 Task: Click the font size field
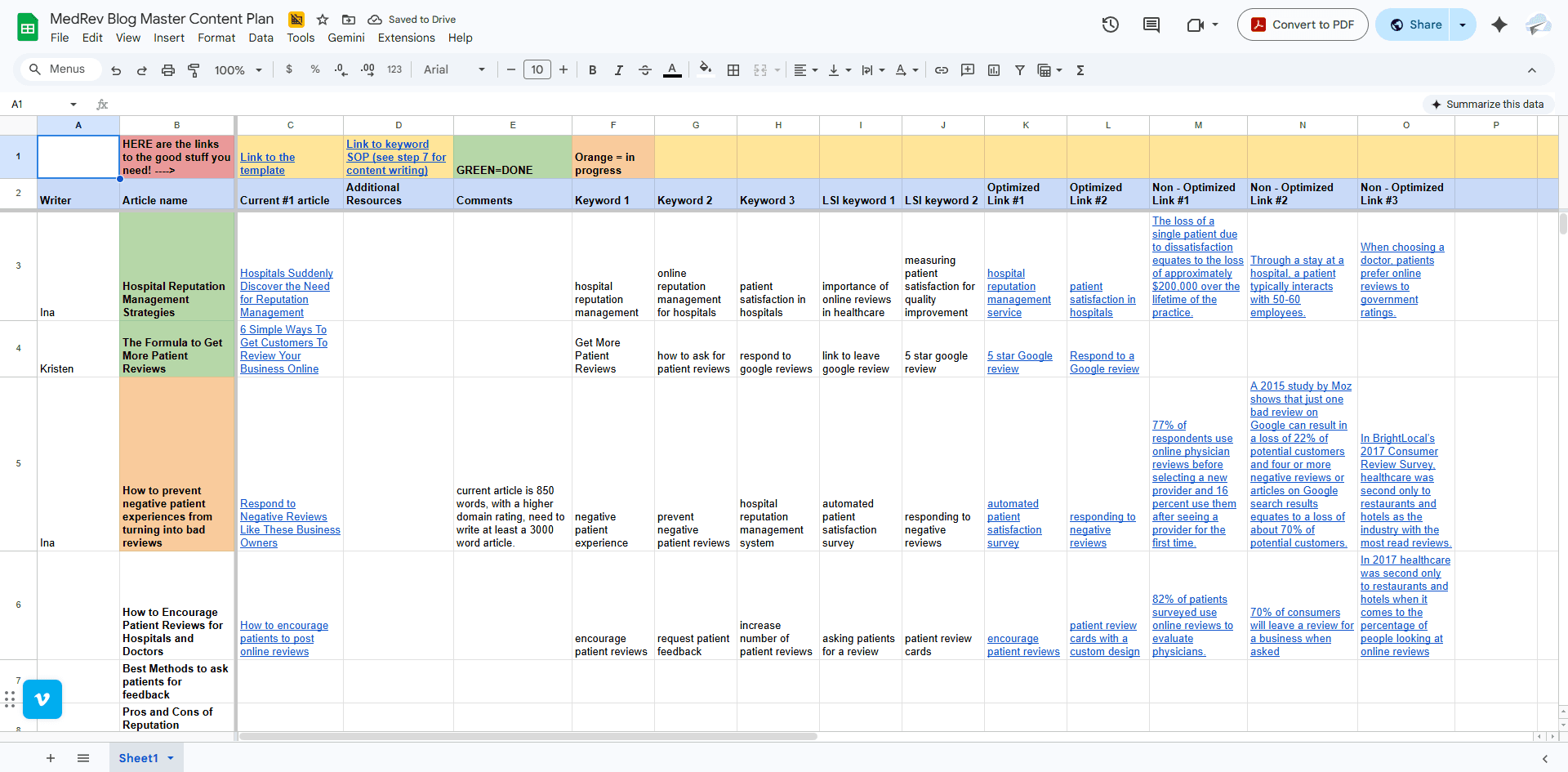click(537, 70)
